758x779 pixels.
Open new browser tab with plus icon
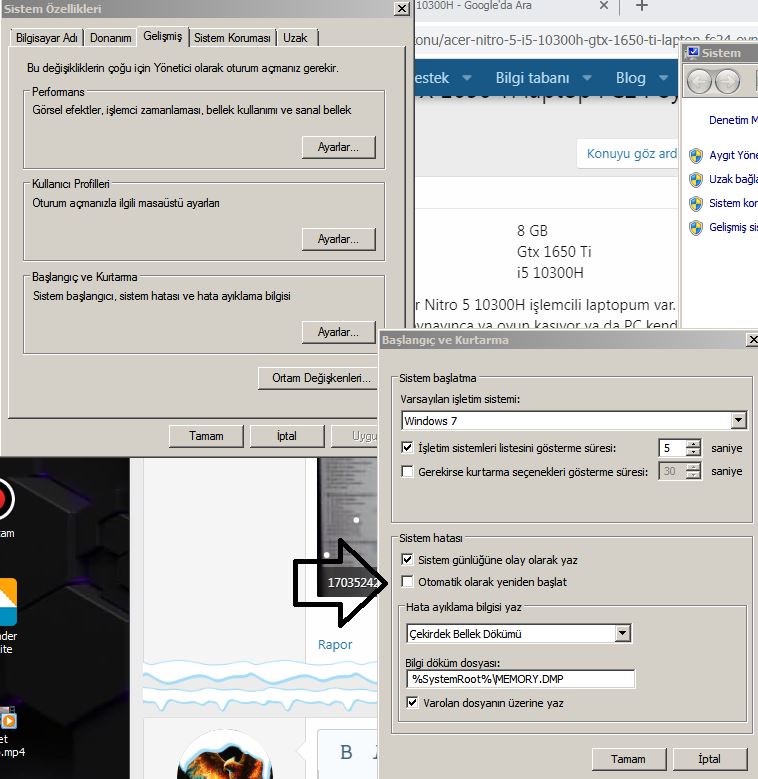642,6
